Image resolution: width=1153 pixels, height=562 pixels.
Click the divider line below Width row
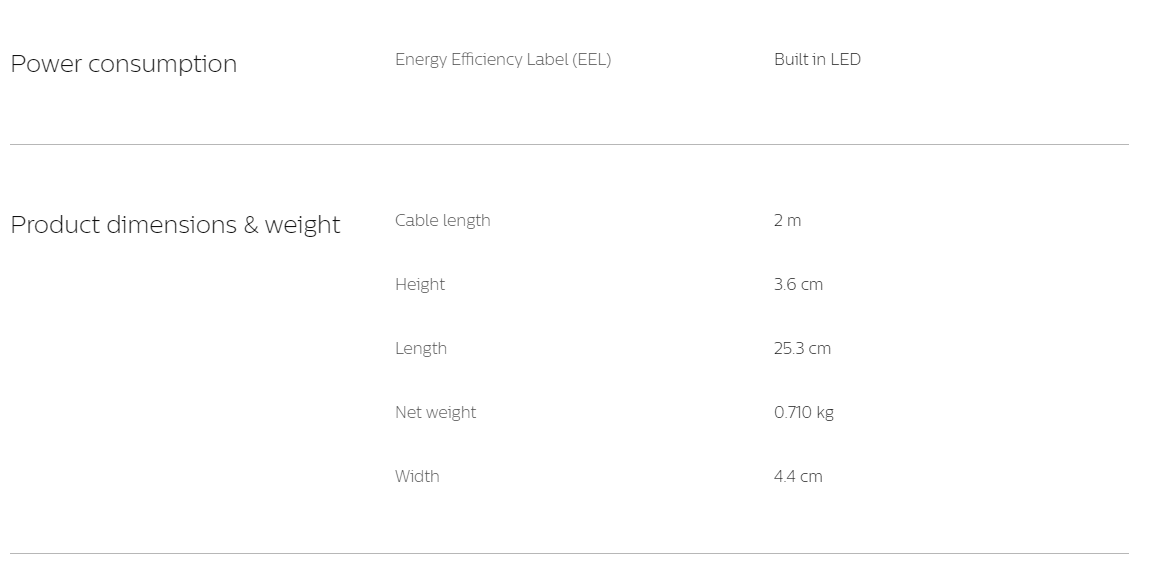tap(569, 553)
